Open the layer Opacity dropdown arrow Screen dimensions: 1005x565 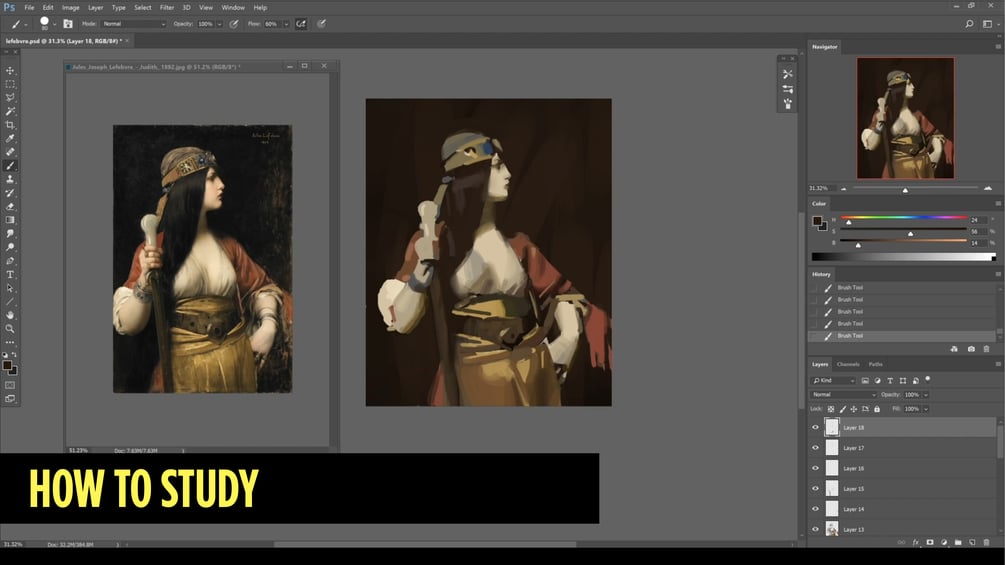(x=926, y=395)
